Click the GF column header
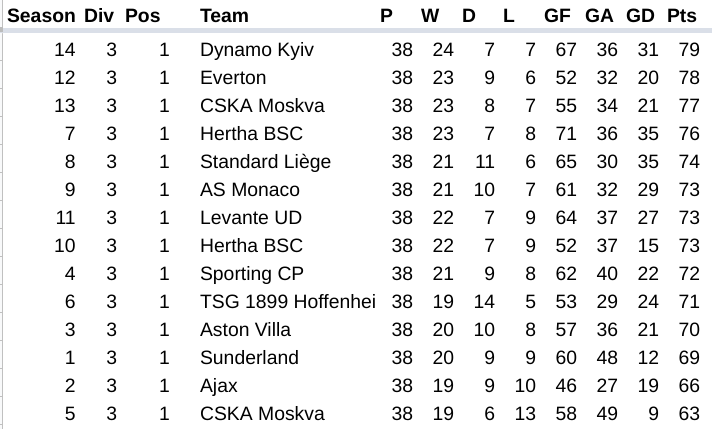The width and height of the screenshot is (712, 429). (558, 16)
